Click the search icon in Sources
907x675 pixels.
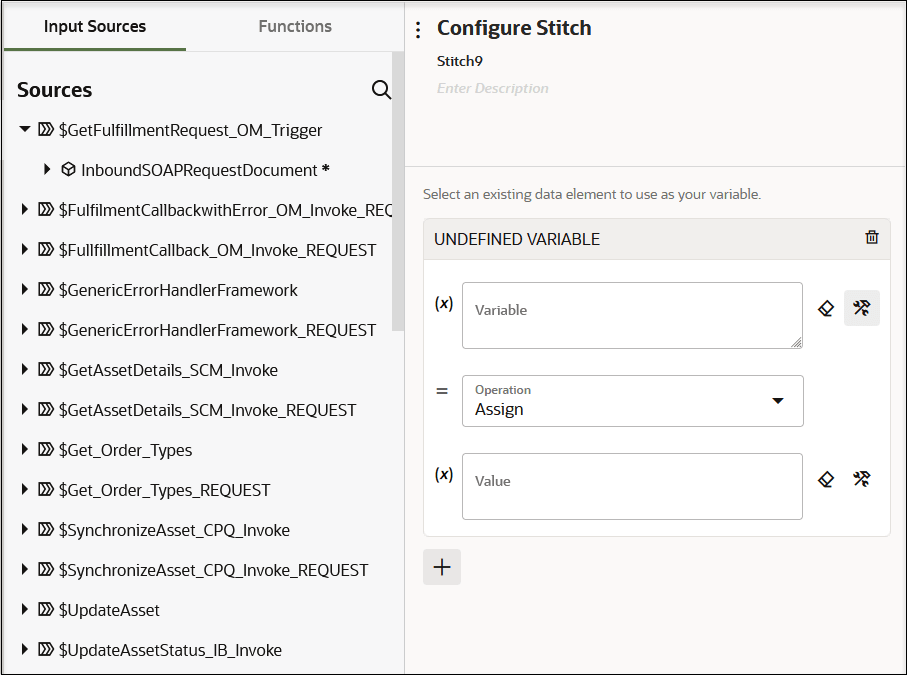click(x=381, y=90)
